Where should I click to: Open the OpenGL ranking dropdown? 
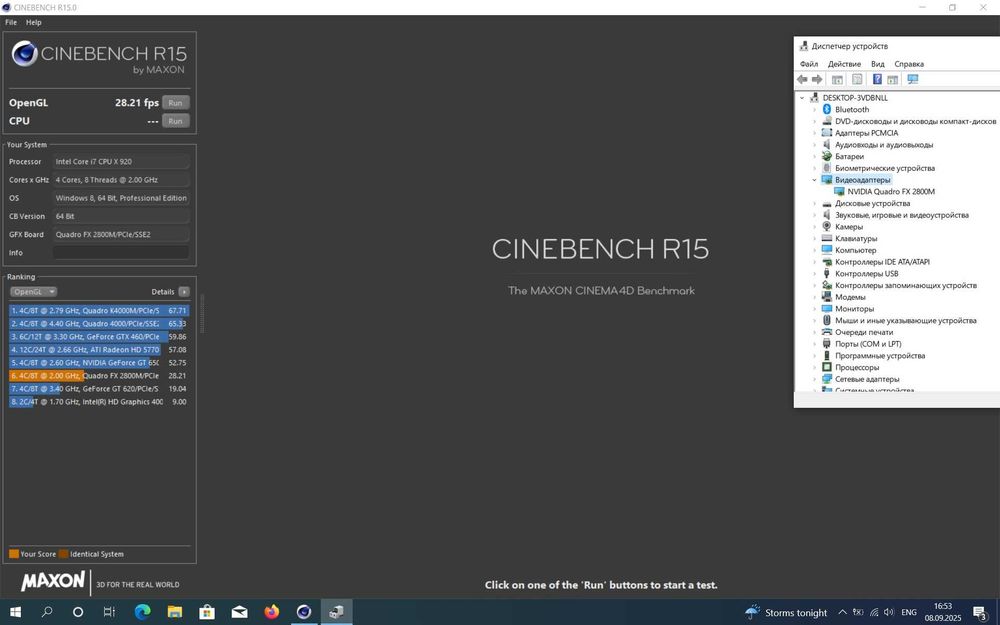[33, 291]
